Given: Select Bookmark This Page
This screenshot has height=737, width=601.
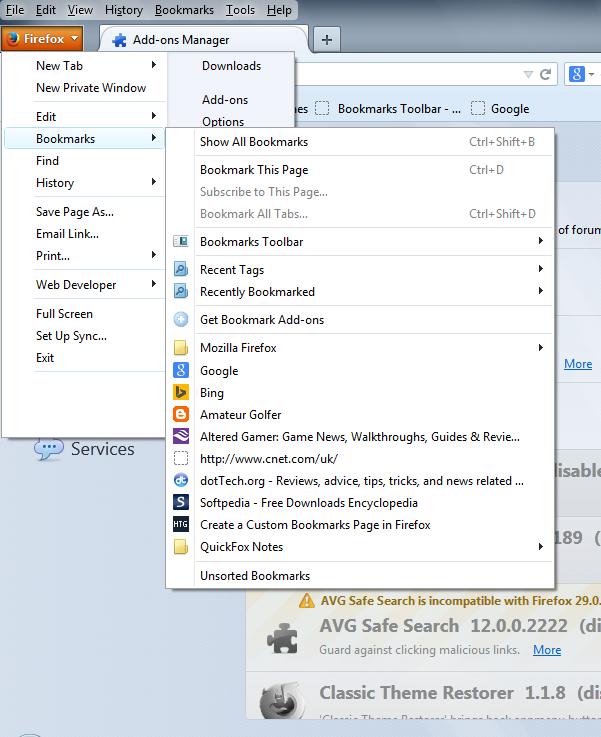Looking at the screenshot, I should pyautogui.click(x=359, y=170).
